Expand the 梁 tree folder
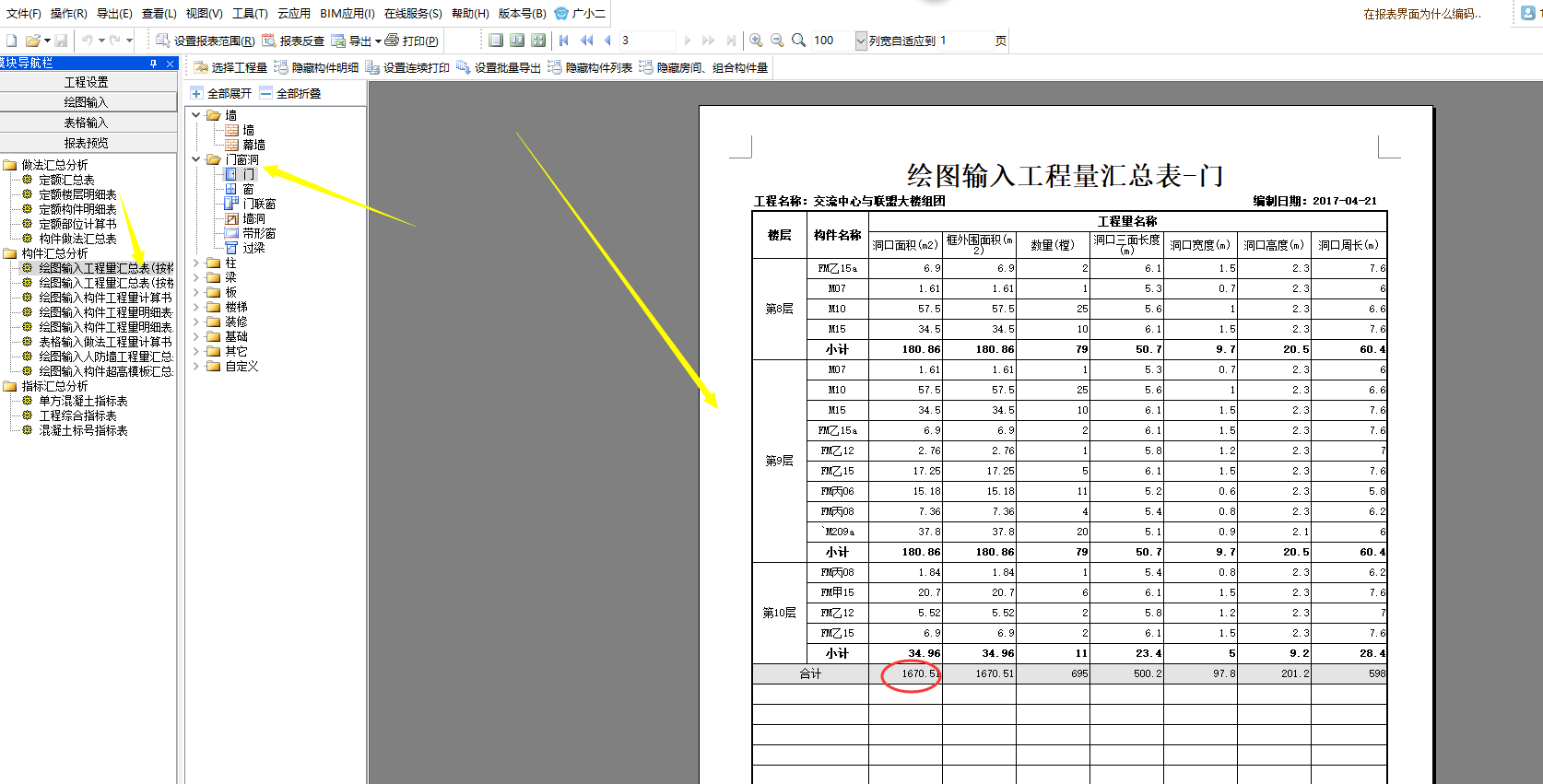The image size is (1543, 784). [x=195, y=277]
